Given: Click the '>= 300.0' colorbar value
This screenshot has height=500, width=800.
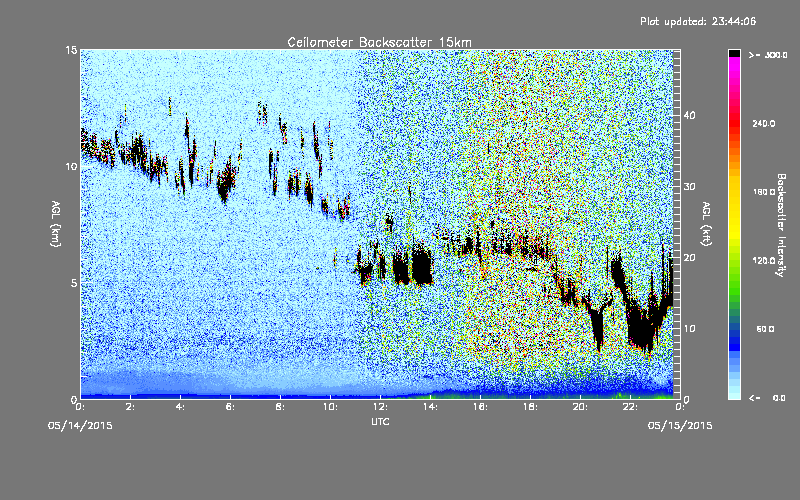Looking at the screenshot, I should click(768, 55).
